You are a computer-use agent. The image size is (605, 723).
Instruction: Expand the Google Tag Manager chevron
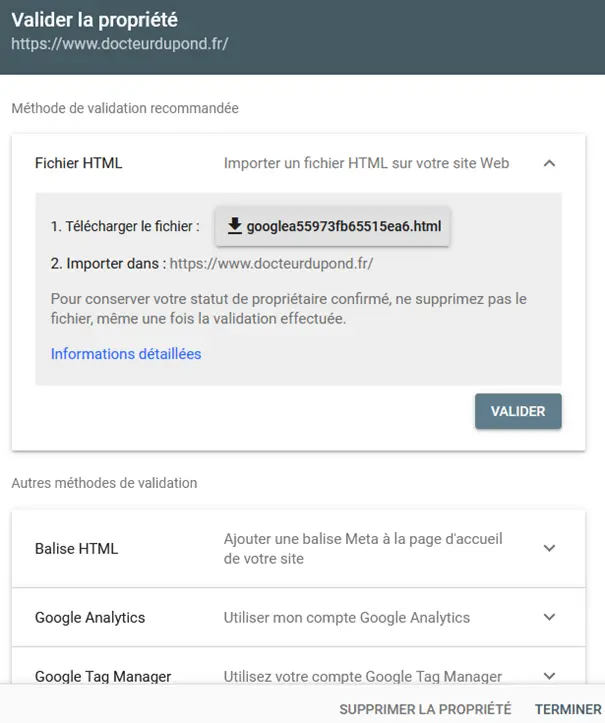click(x=549, y=676)
